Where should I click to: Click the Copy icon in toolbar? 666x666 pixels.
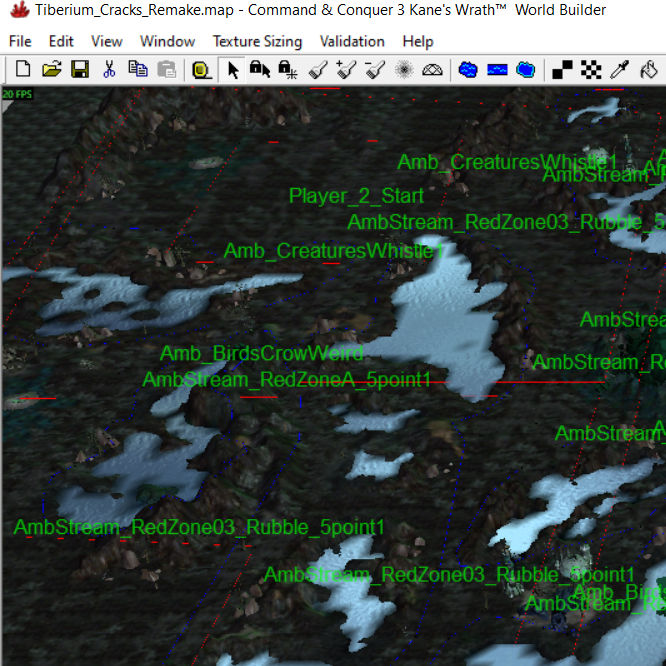point(138,69)
